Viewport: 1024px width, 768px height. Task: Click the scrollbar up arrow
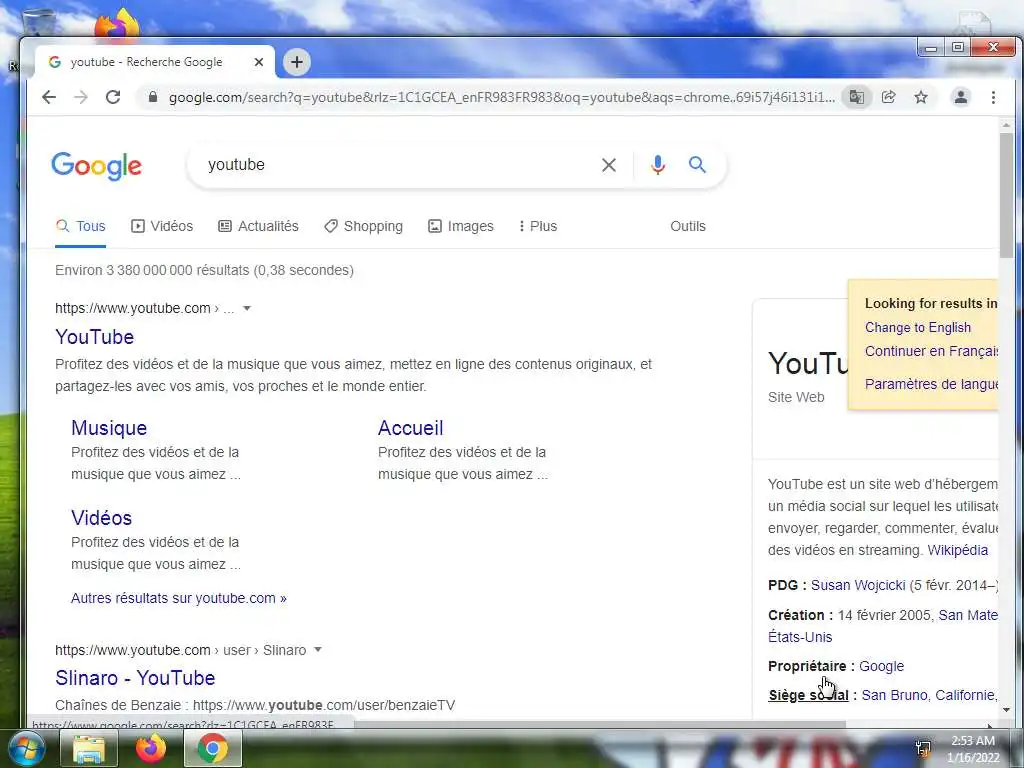(x=1006, y=125)
